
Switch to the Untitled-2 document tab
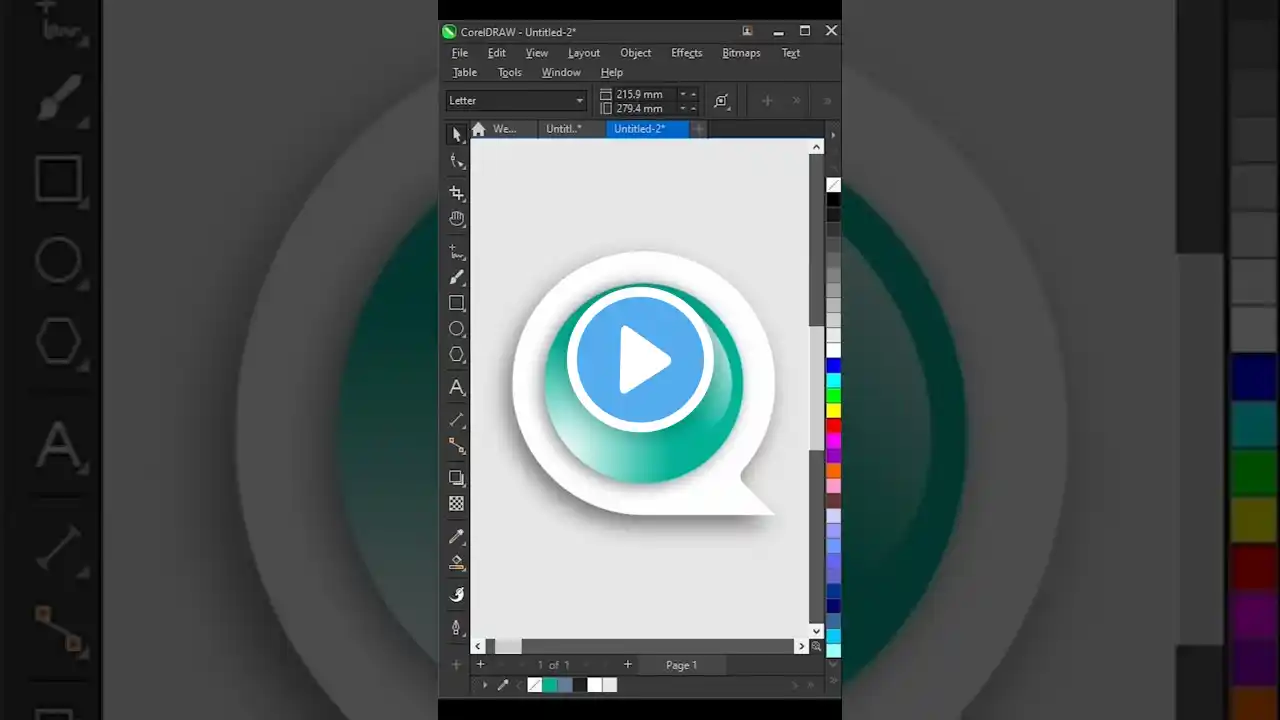(x=640, y=129)
